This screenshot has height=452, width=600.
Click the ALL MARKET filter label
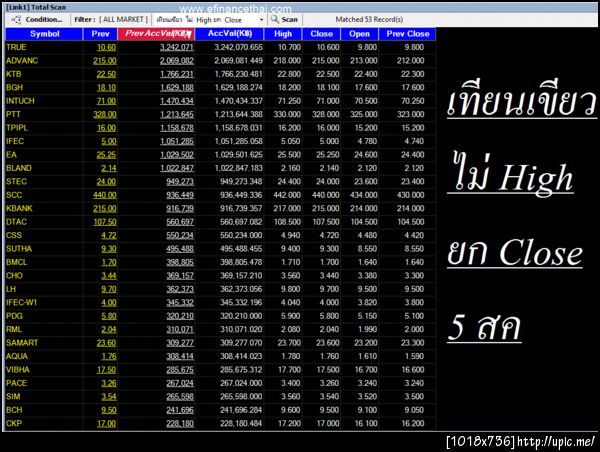pos(123,20)
